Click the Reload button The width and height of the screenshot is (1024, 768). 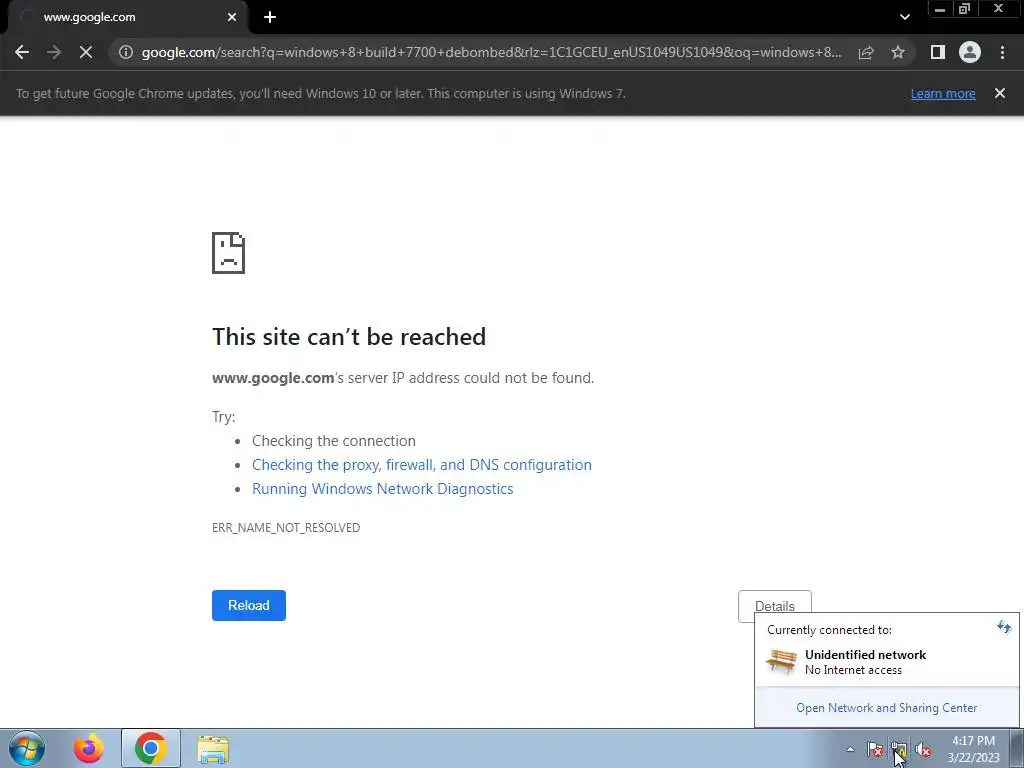249,605
